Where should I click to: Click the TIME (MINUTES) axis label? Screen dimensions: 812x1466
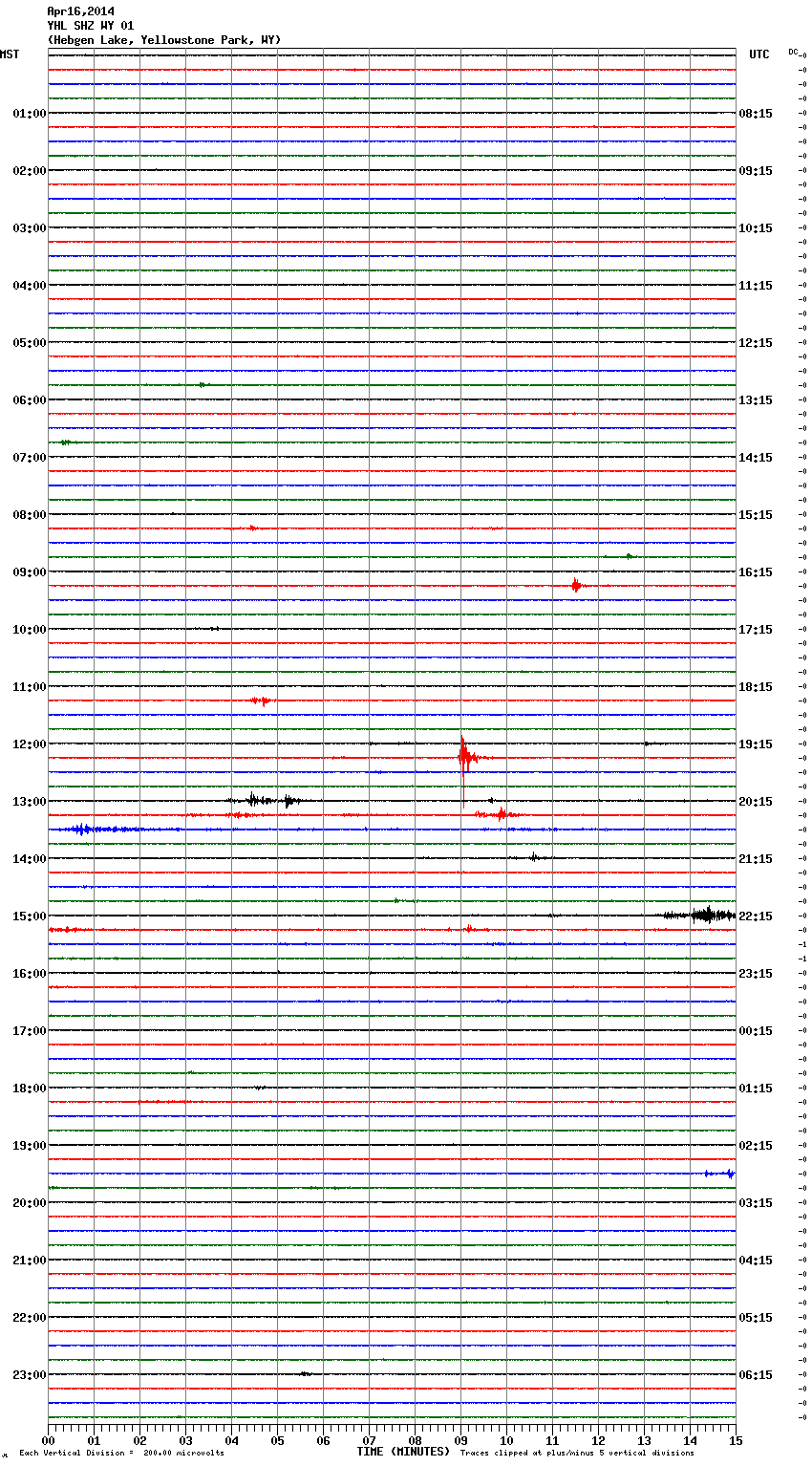pyautogui.click(x=403, y=1452)
